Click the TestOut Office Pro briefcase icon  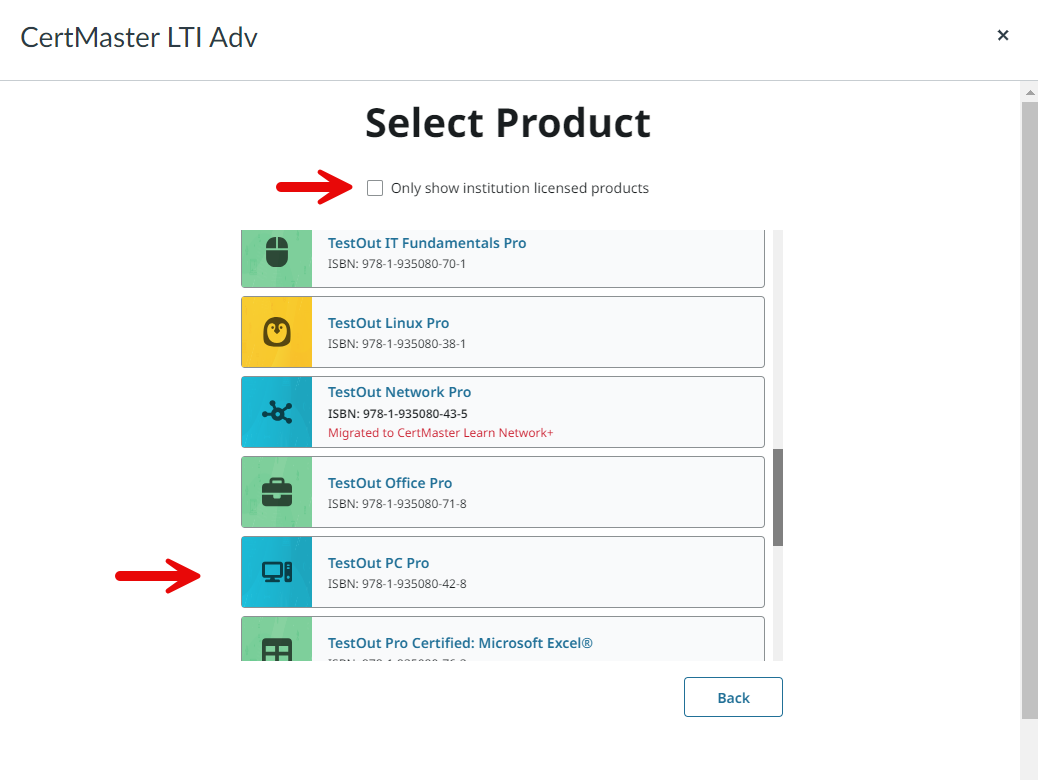tap(277, 492)
